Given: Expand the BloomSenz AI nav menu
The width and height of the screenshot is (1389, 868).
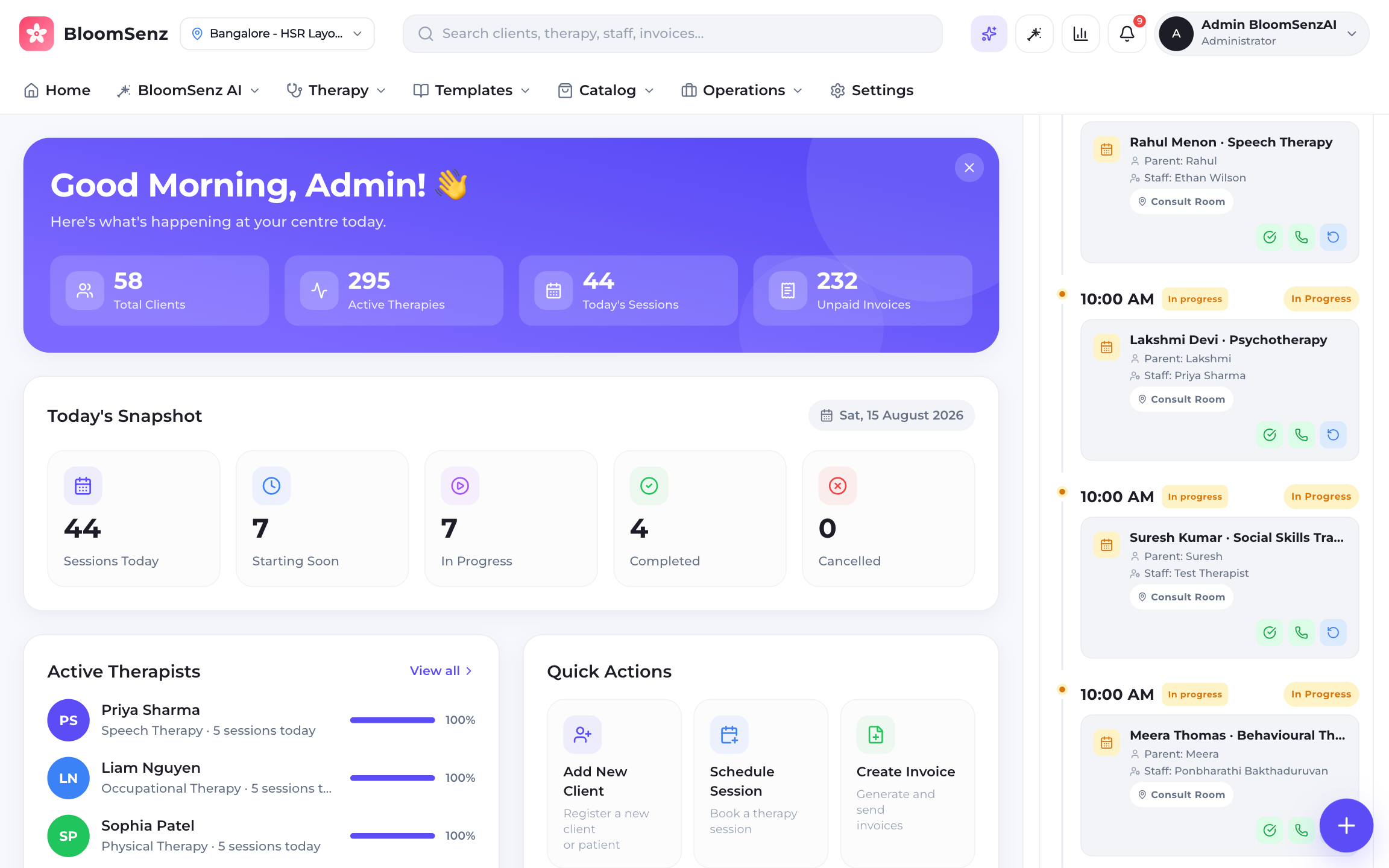Looking at the screenshot, I should tap(189, 90).
